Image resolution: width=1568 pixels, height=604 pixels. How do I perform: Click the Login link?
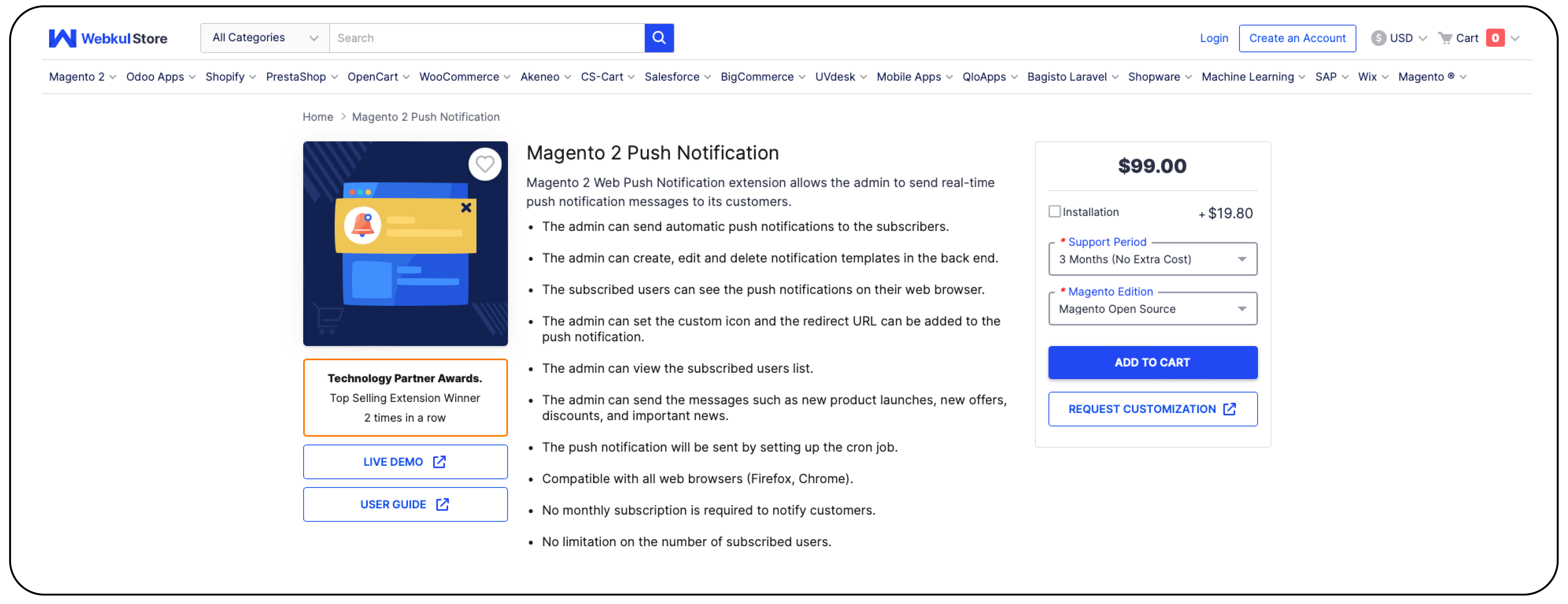pyautogui.click(x=1214, y=38)
